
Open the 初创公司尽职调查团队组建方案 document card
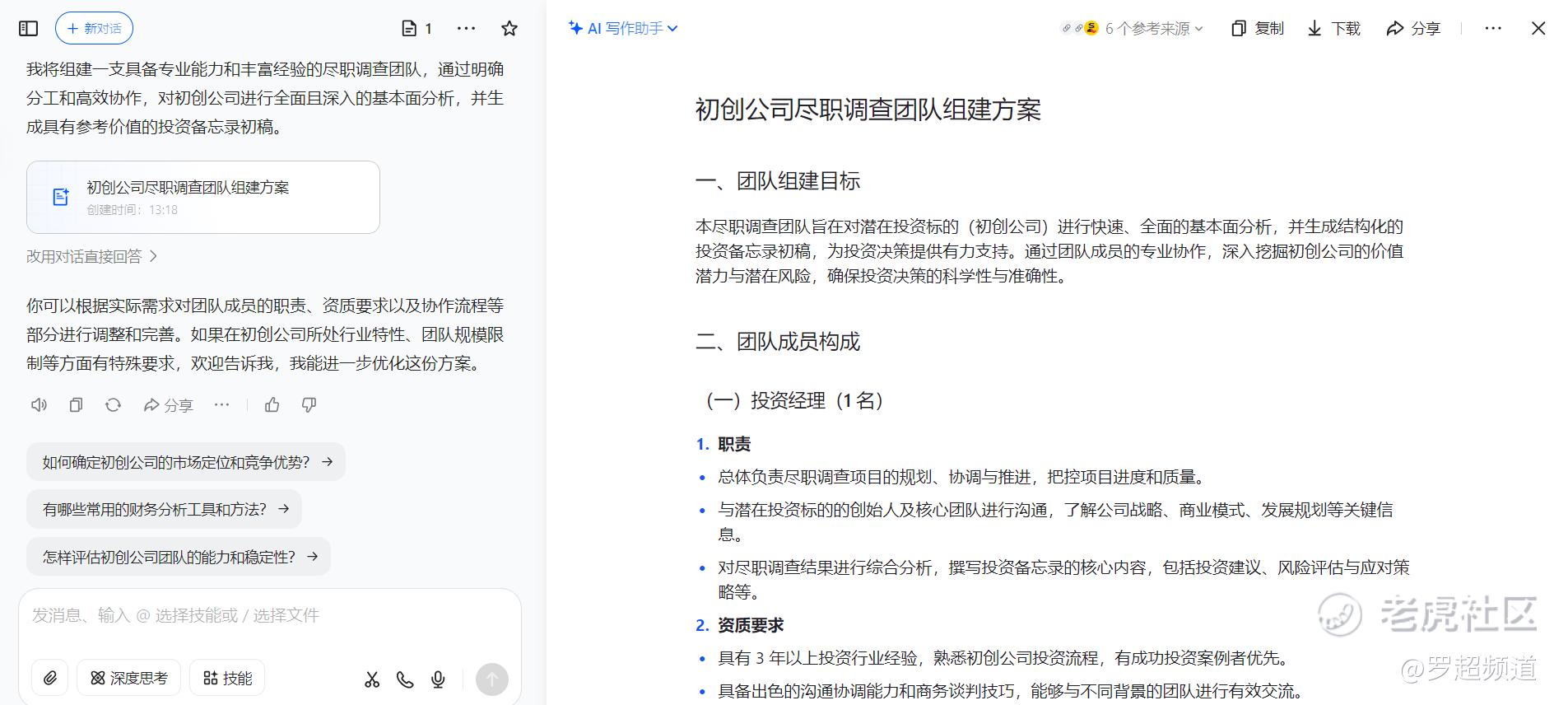(203, 198)
